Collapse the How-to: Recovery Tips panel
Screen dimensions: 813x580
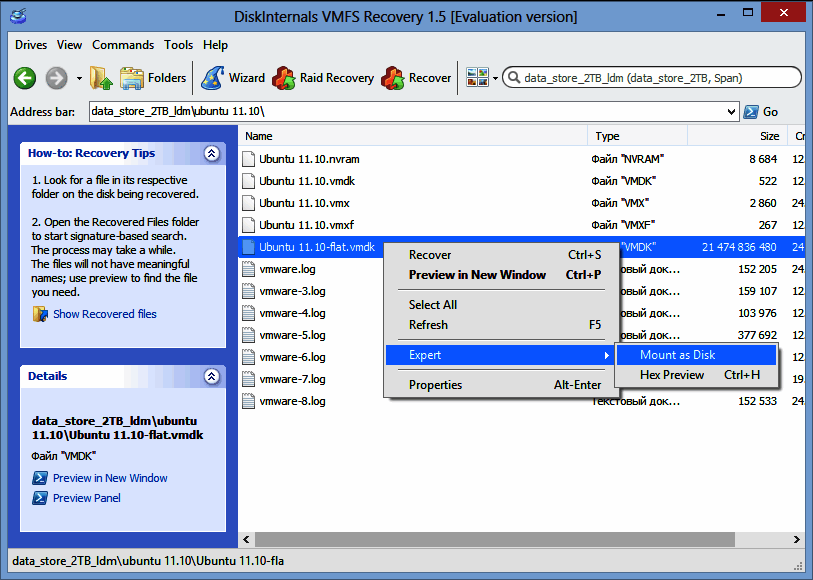211,154
